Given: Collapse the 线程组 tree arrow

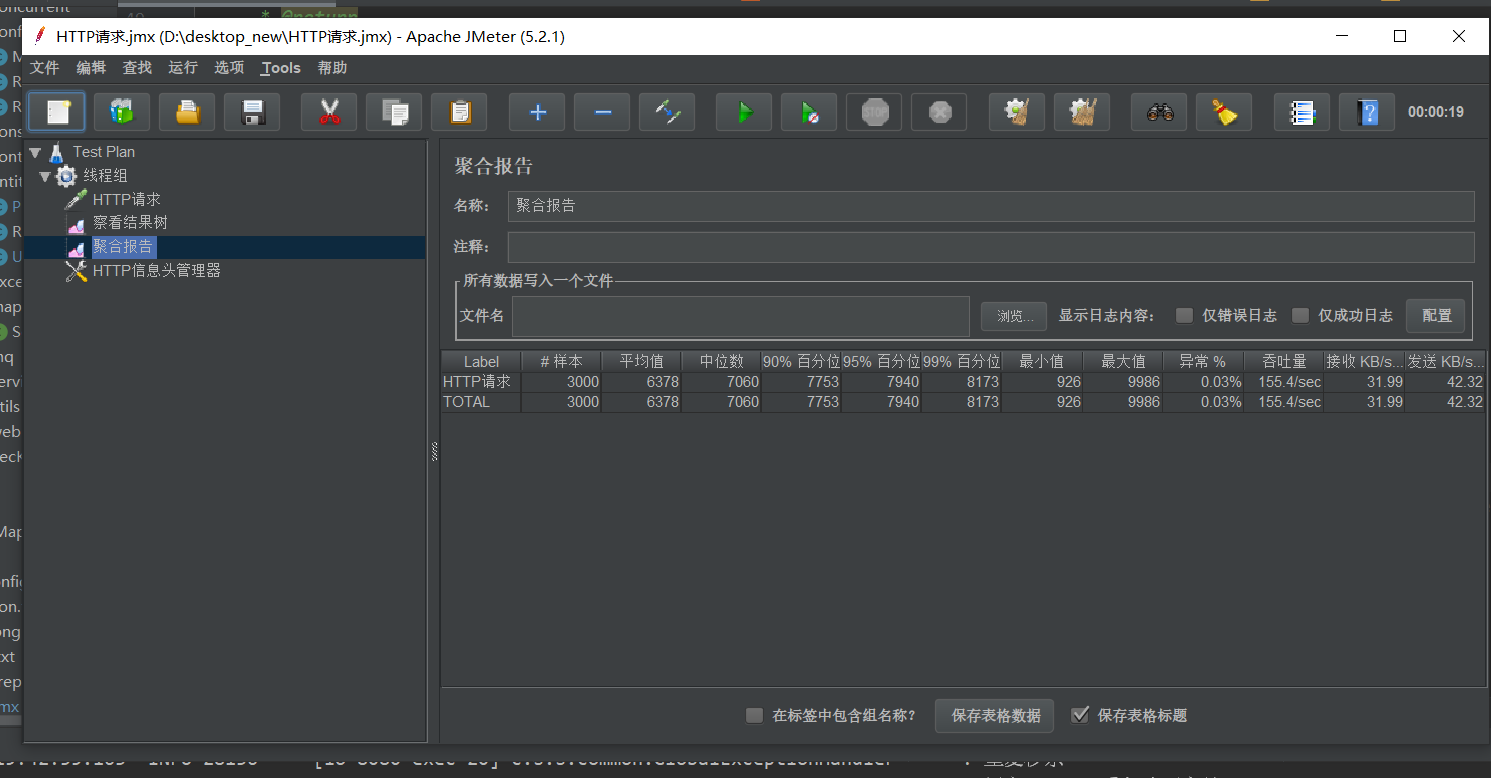Looking at the screenshot, I should 45,177.
